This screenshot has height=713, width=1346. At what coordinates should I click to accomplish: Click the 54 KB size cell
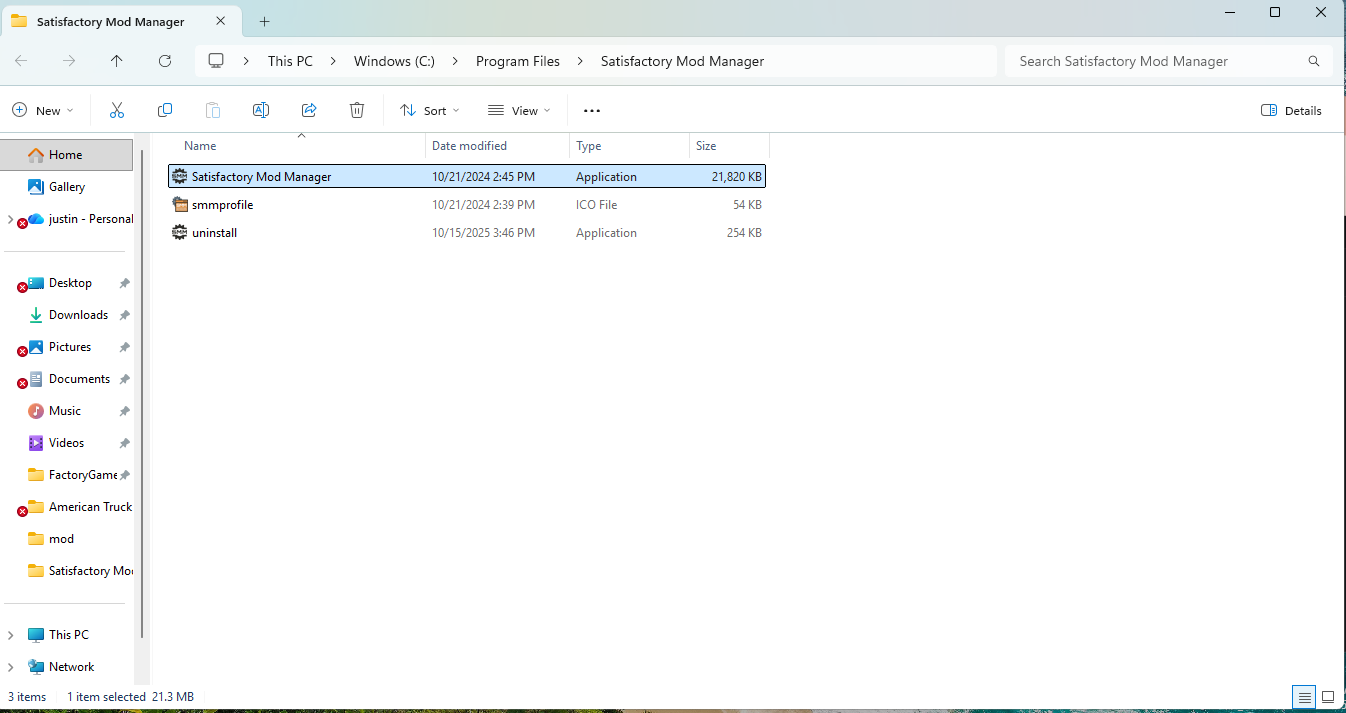747,205
